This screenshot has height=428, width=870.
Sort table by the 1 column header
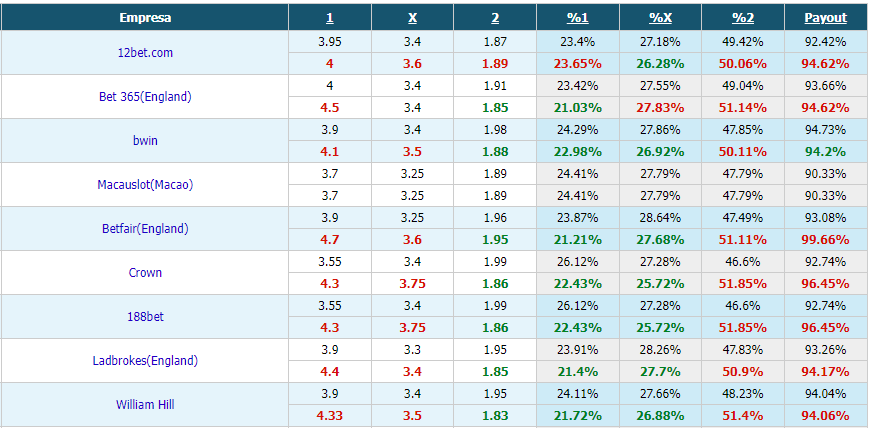click(x=330, y=18)
